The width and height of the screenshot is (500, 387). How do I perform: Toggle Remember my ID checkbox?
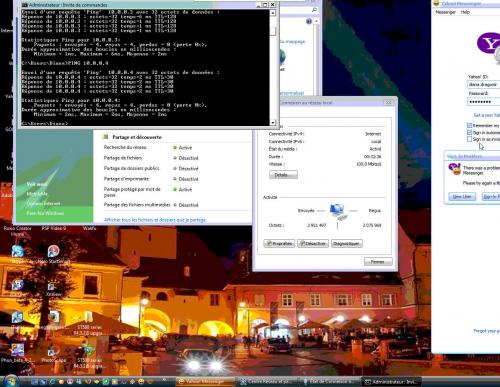(x=469, y=125)
